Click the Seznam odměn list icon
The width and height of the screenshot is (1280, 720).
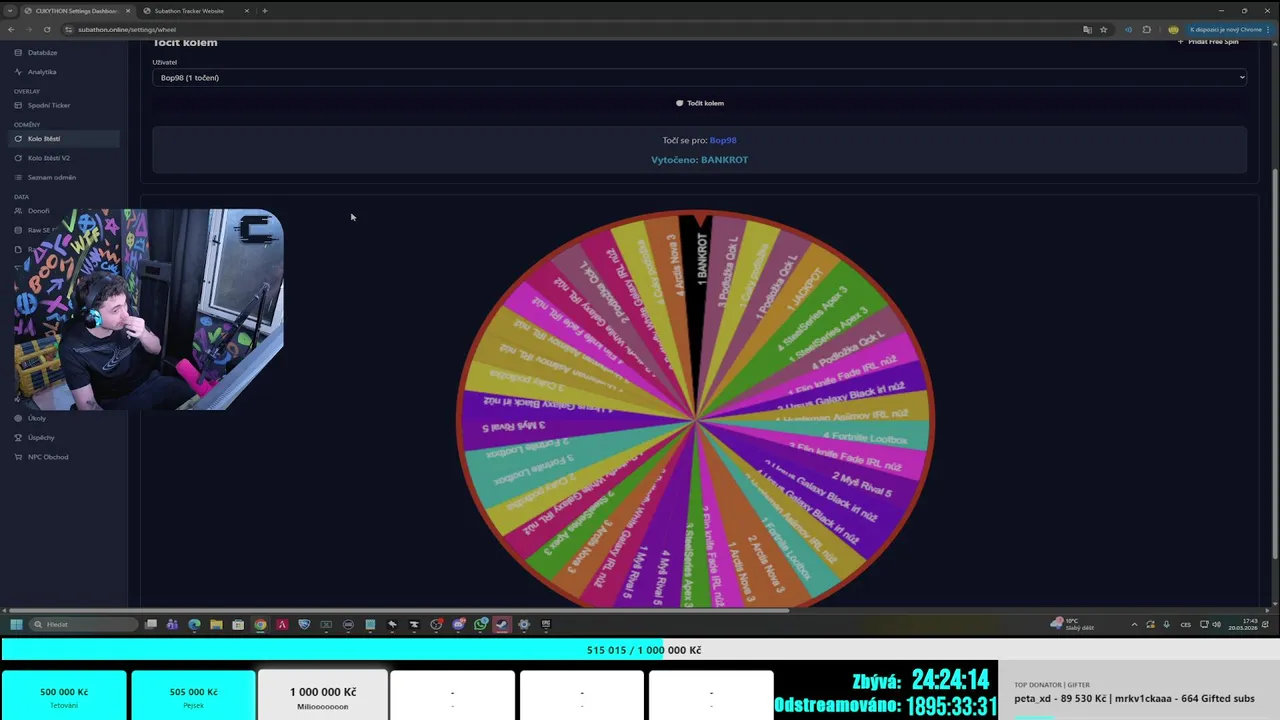[x=18, y=177]
